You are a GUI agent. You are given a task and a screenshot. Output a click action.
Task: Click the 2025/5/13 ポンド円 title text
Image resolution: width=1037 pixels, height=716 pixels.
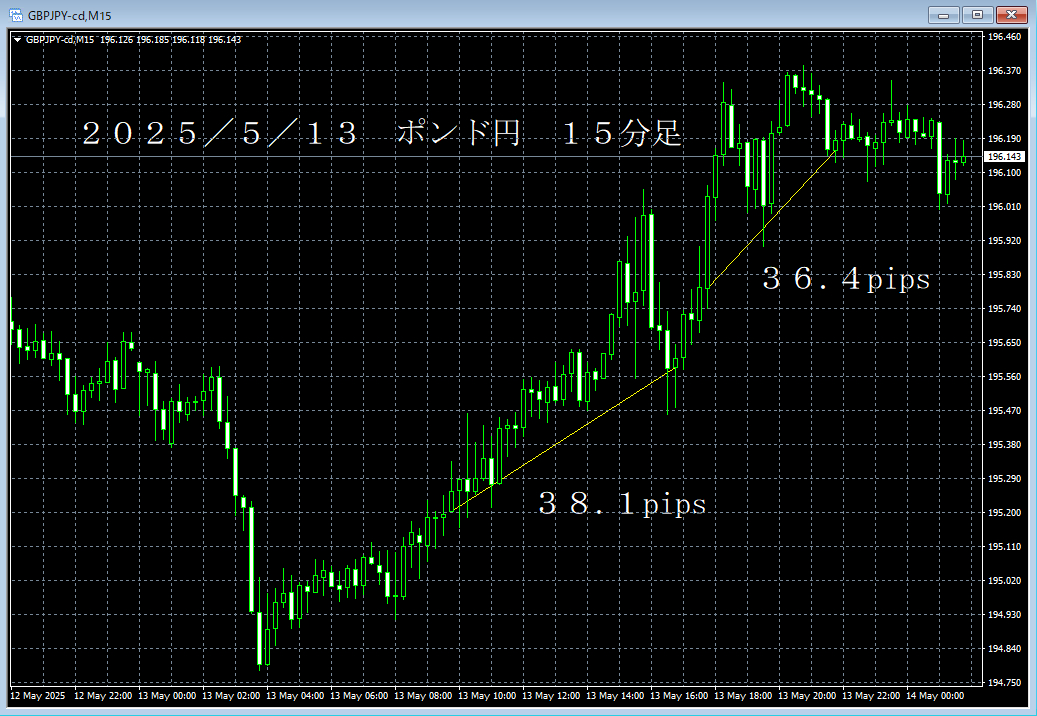click(380, 133)
